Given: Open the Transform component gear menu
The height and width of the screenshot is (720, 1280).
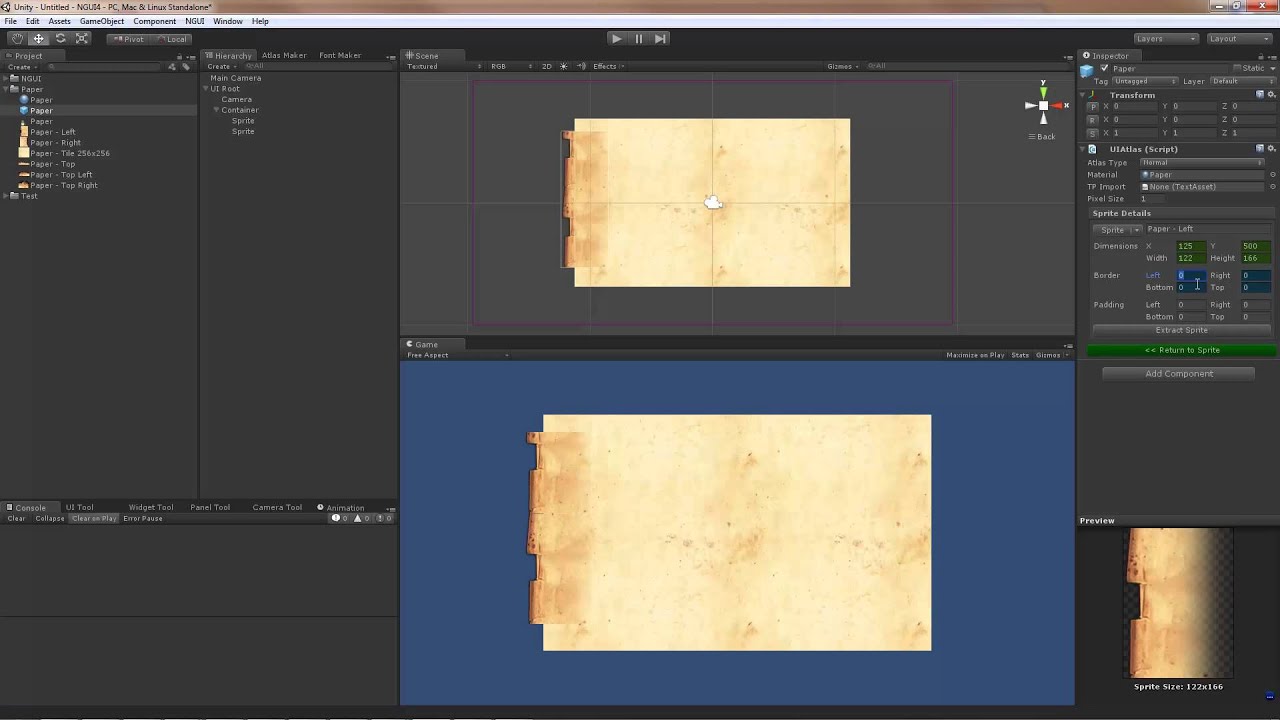Looking at the screenshot, I should (1271, 94).
